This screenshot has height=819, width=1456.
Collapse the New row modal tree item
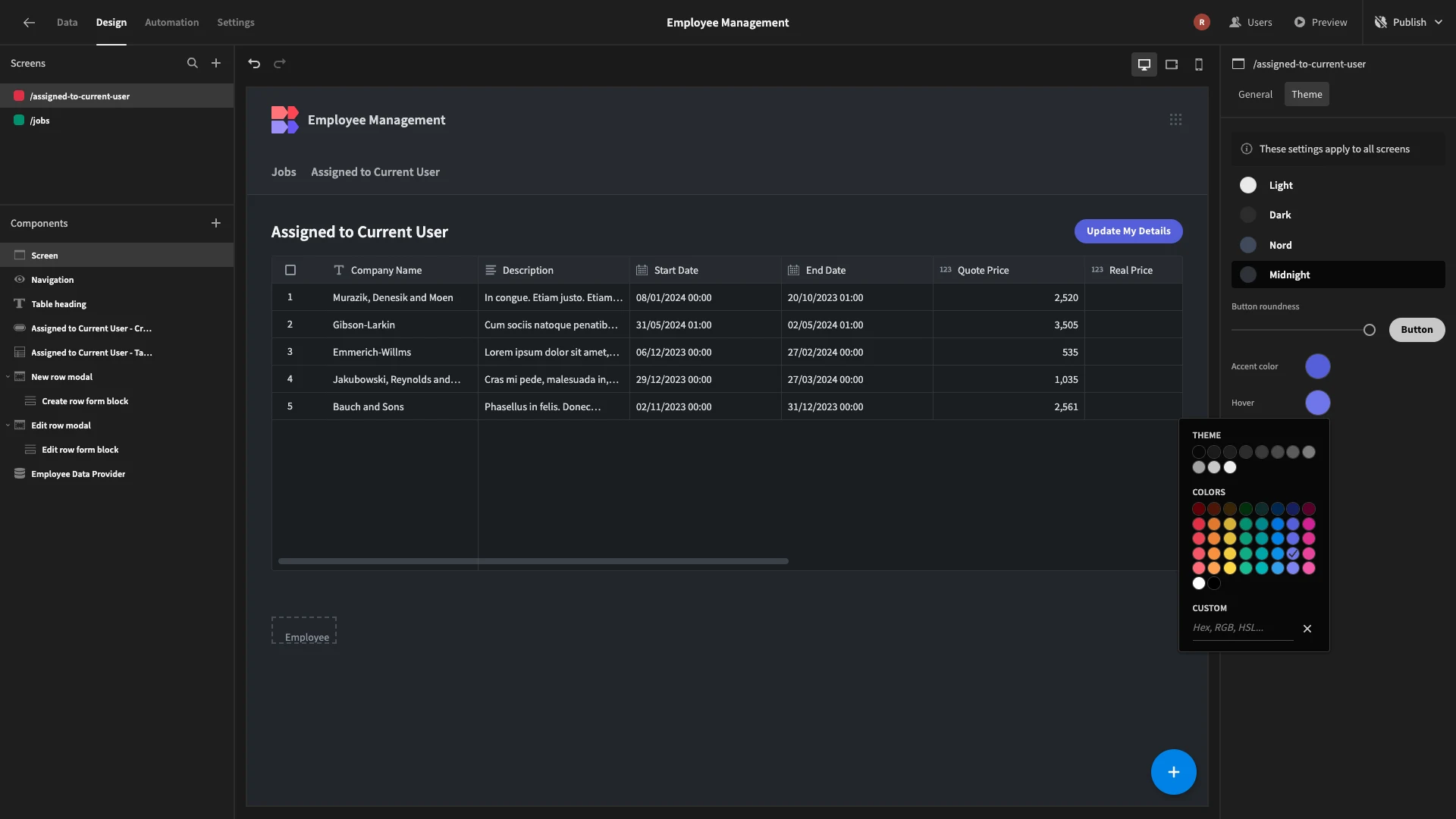(x=8, y=377)
